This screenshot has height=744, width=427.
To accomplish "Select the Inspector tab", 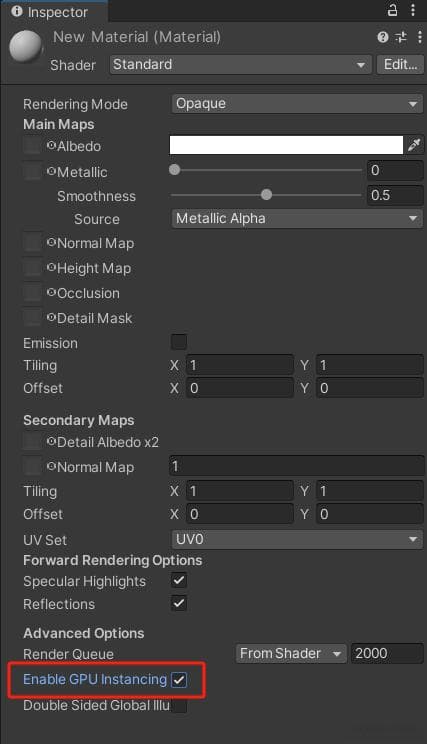I will coord(54,11).
